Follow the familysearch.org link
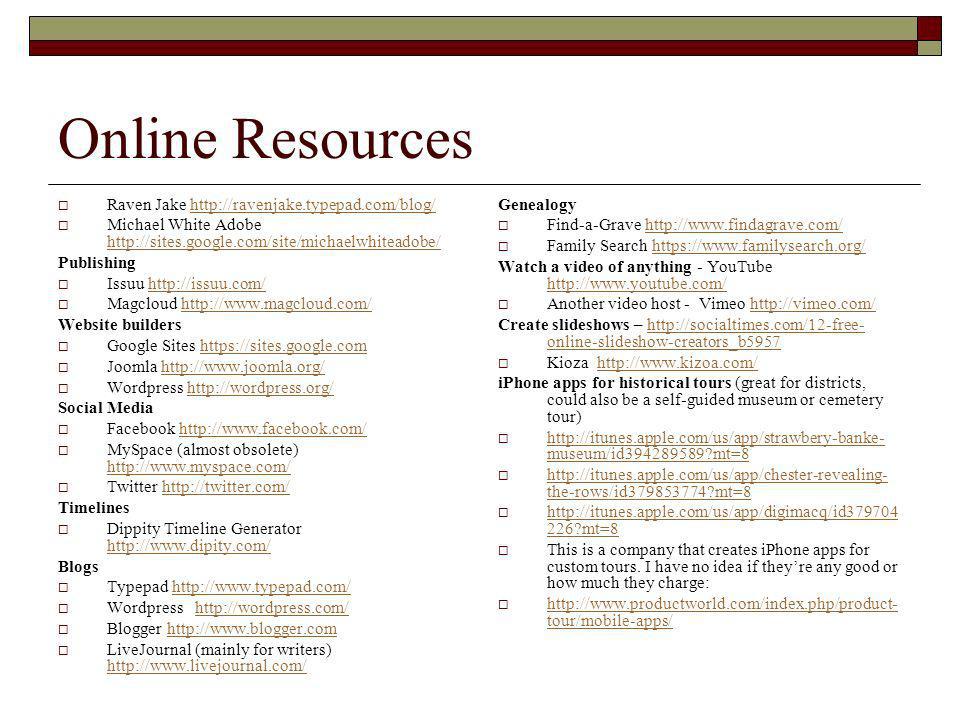This screenshot has height=720, width=960. (758, 246)
